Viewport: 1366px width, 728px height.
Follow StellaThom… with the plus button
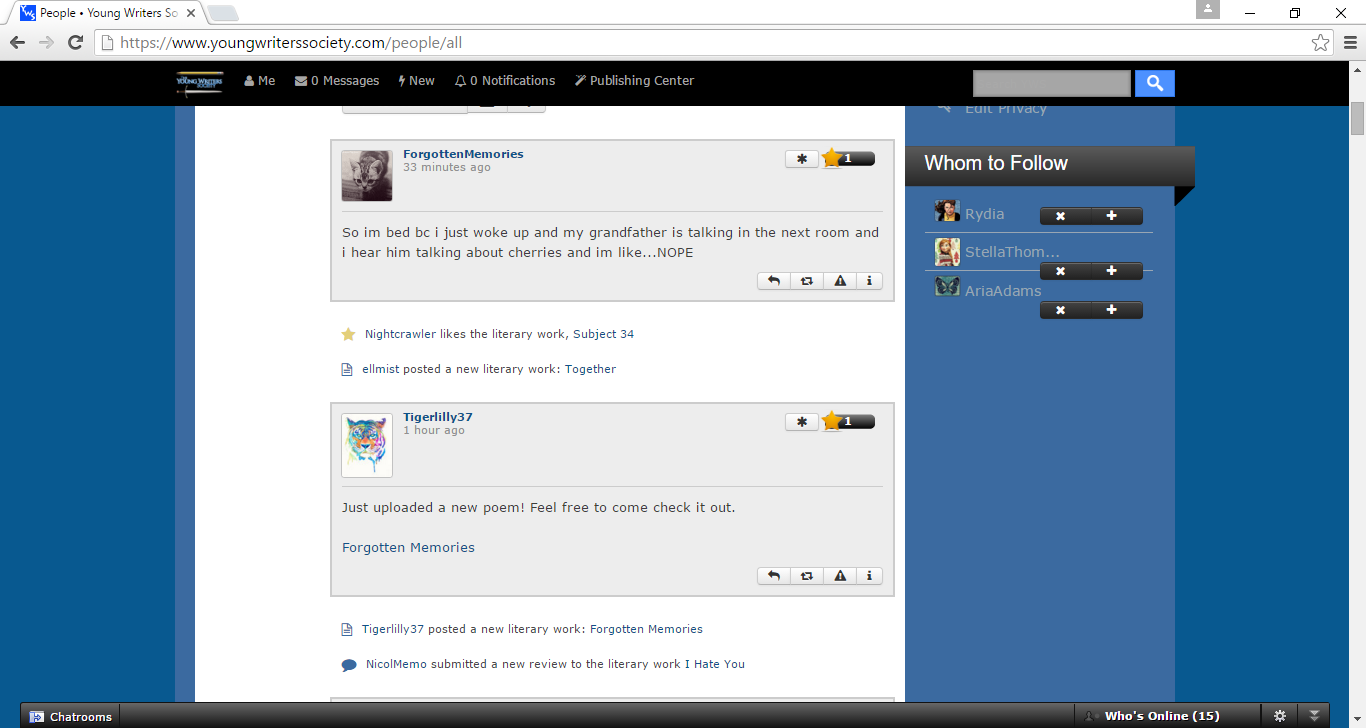pyautogui.click(x=1111, y=271)
